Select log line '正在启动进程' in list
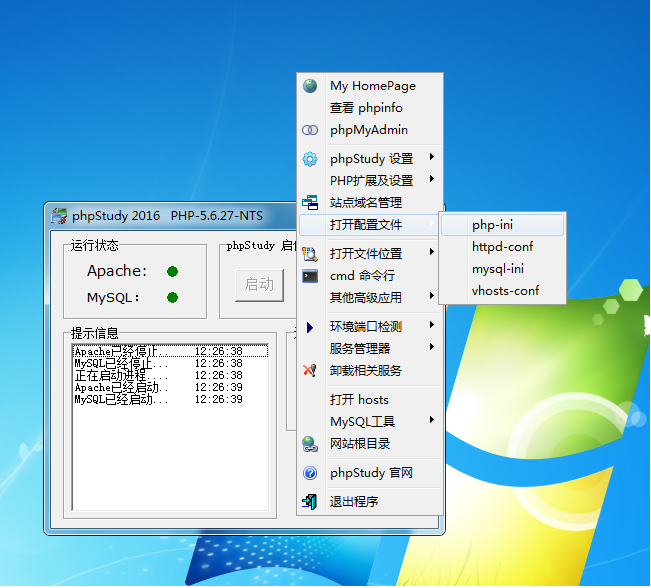Image resolution: width=651 pixels, height=588 pixels. (170, 376)
